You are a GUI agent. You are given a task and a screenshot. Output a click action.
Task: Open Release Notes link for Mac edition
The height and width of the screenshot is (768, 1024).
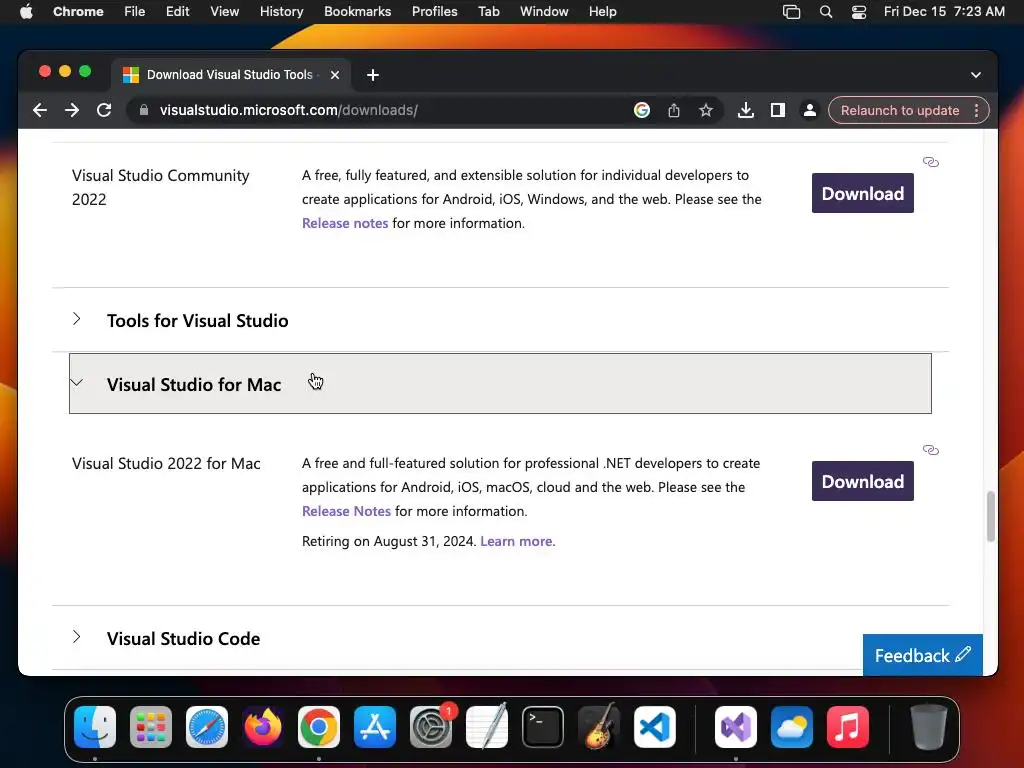[x=346, y=511]
